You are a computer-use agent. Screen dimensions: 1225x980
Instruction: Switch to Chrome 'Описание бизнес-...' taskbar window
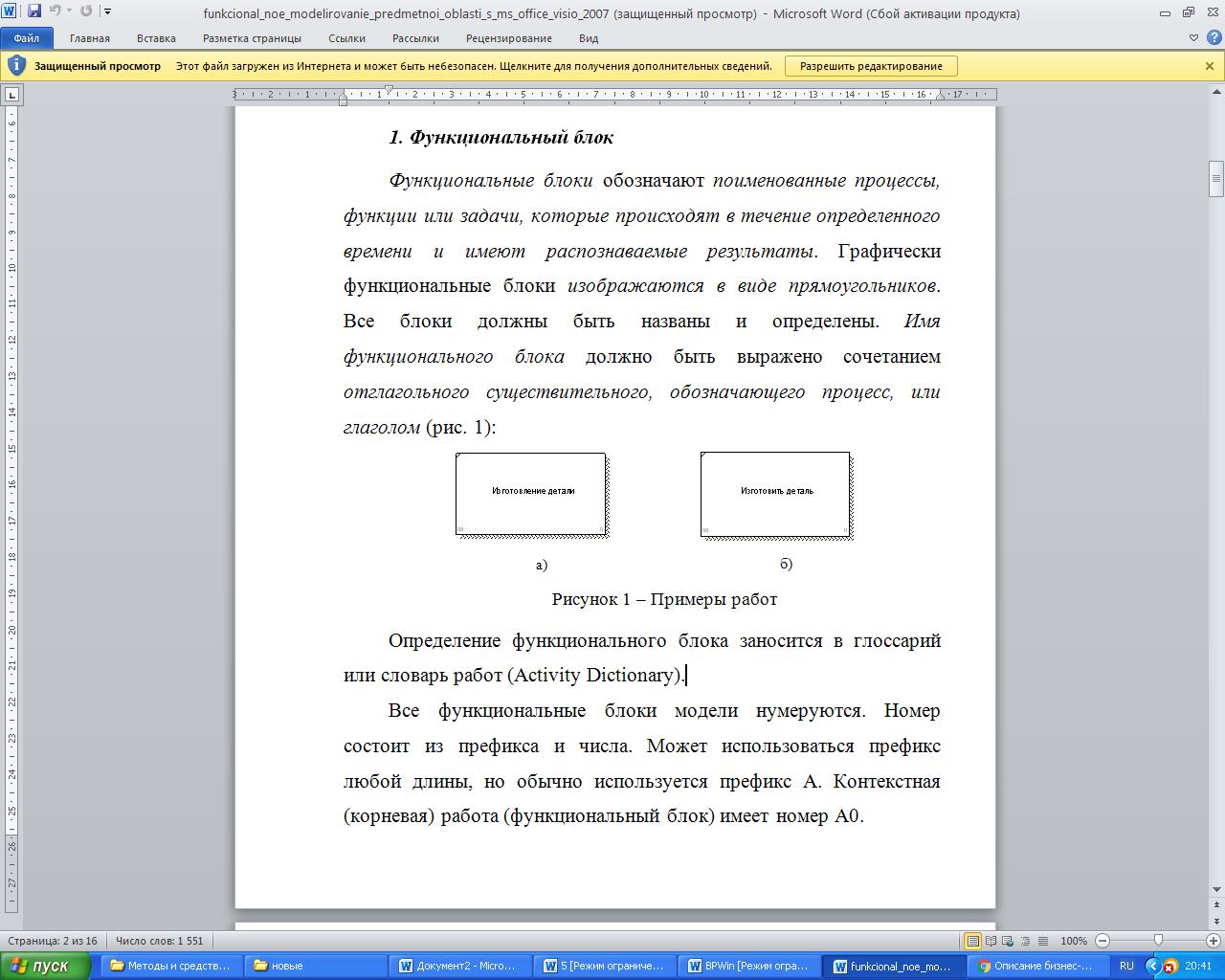[1038, 966]
